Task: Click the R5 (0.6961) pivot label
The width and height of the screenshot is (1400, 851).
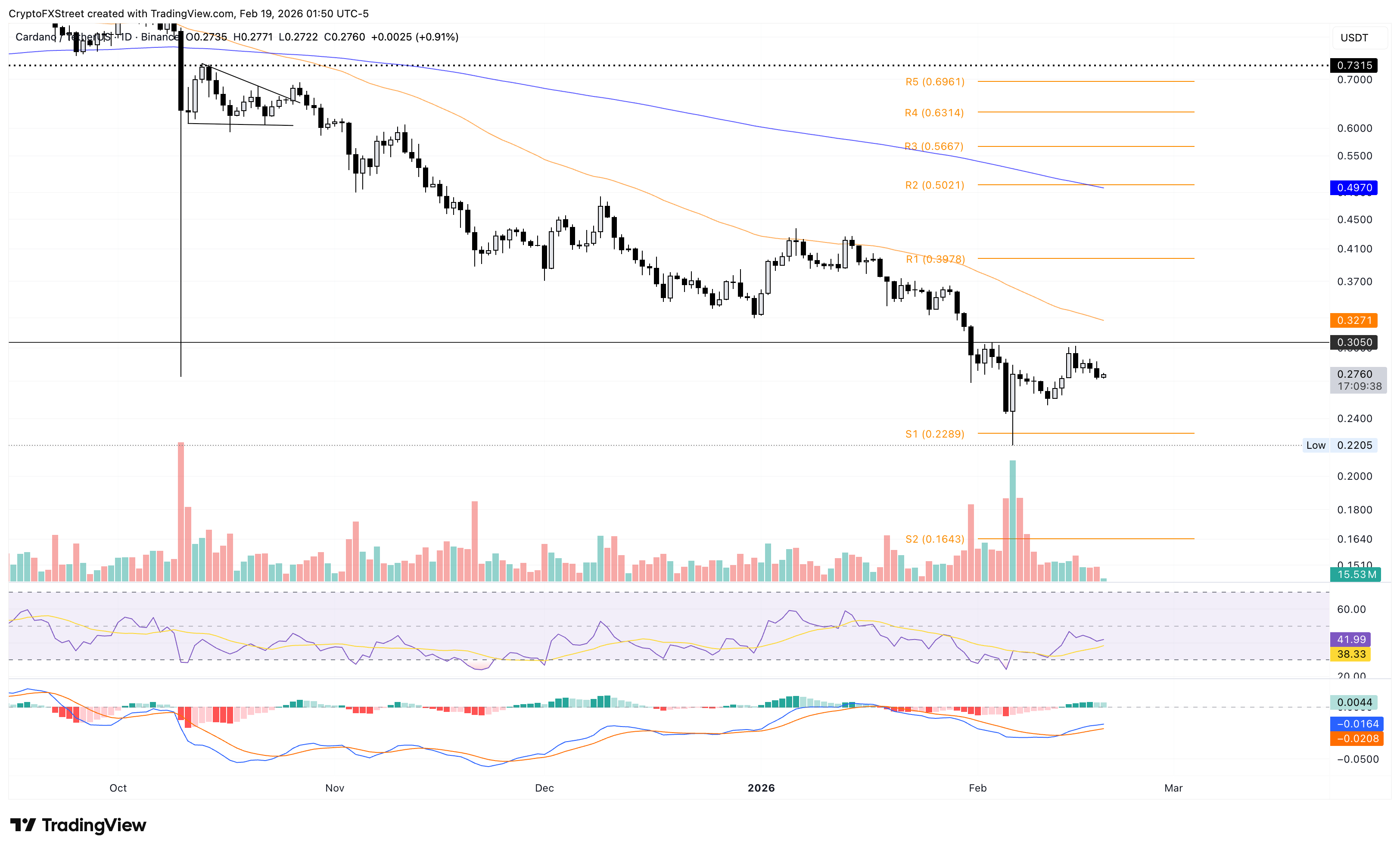Action: (935, 82)
